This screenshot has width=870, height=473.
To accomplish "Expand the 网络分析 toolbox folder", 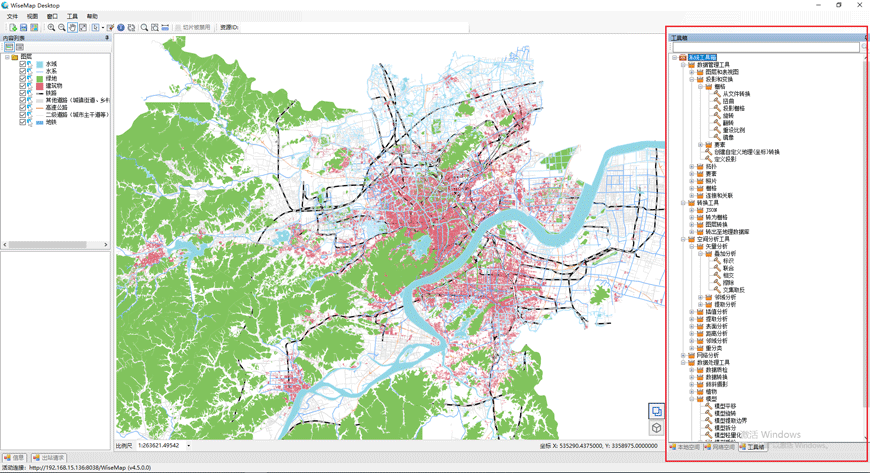I will coord(684,356).
